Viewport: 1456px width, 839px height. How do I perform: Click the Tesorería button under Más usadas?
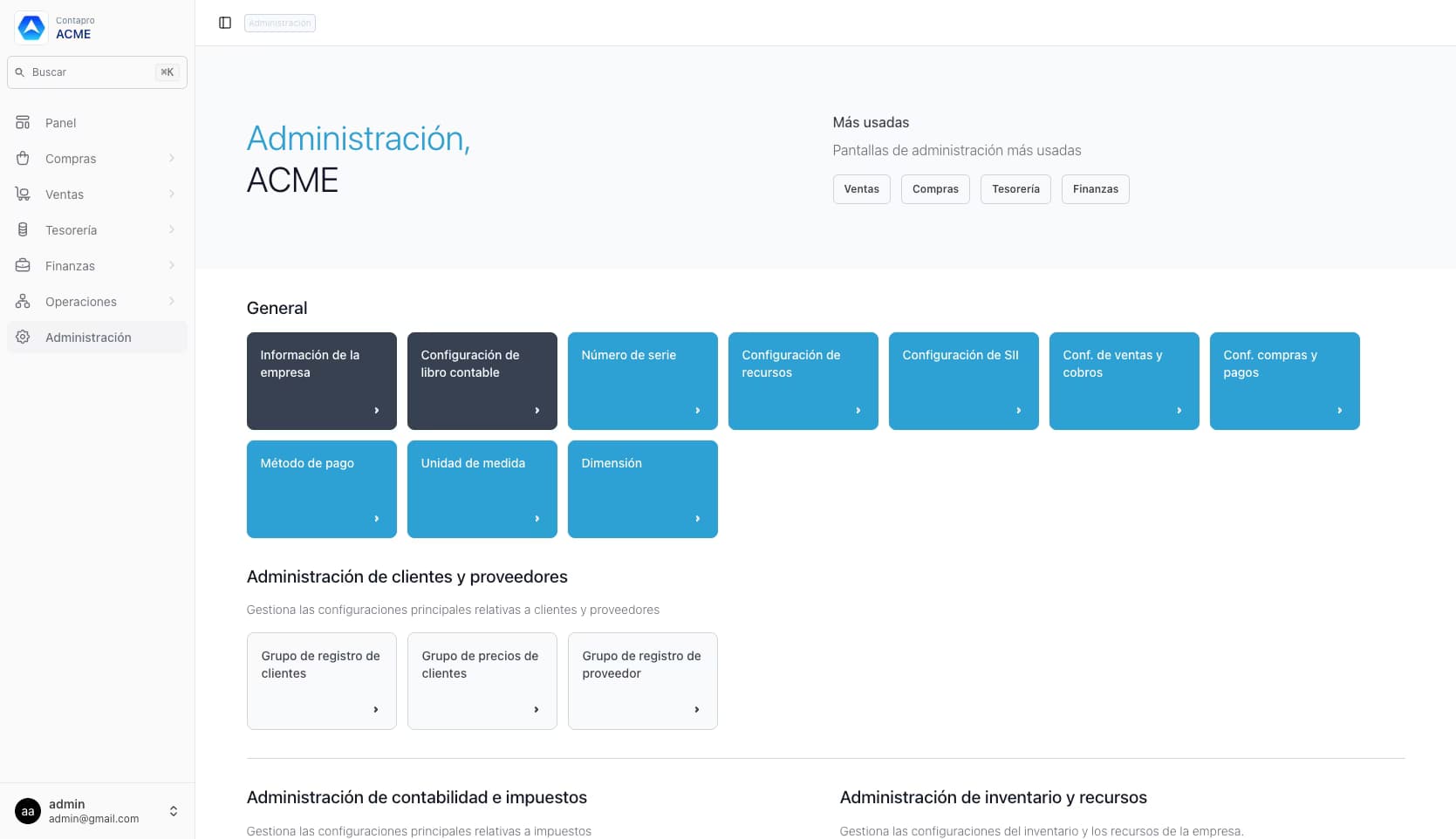pos(1015,188)
